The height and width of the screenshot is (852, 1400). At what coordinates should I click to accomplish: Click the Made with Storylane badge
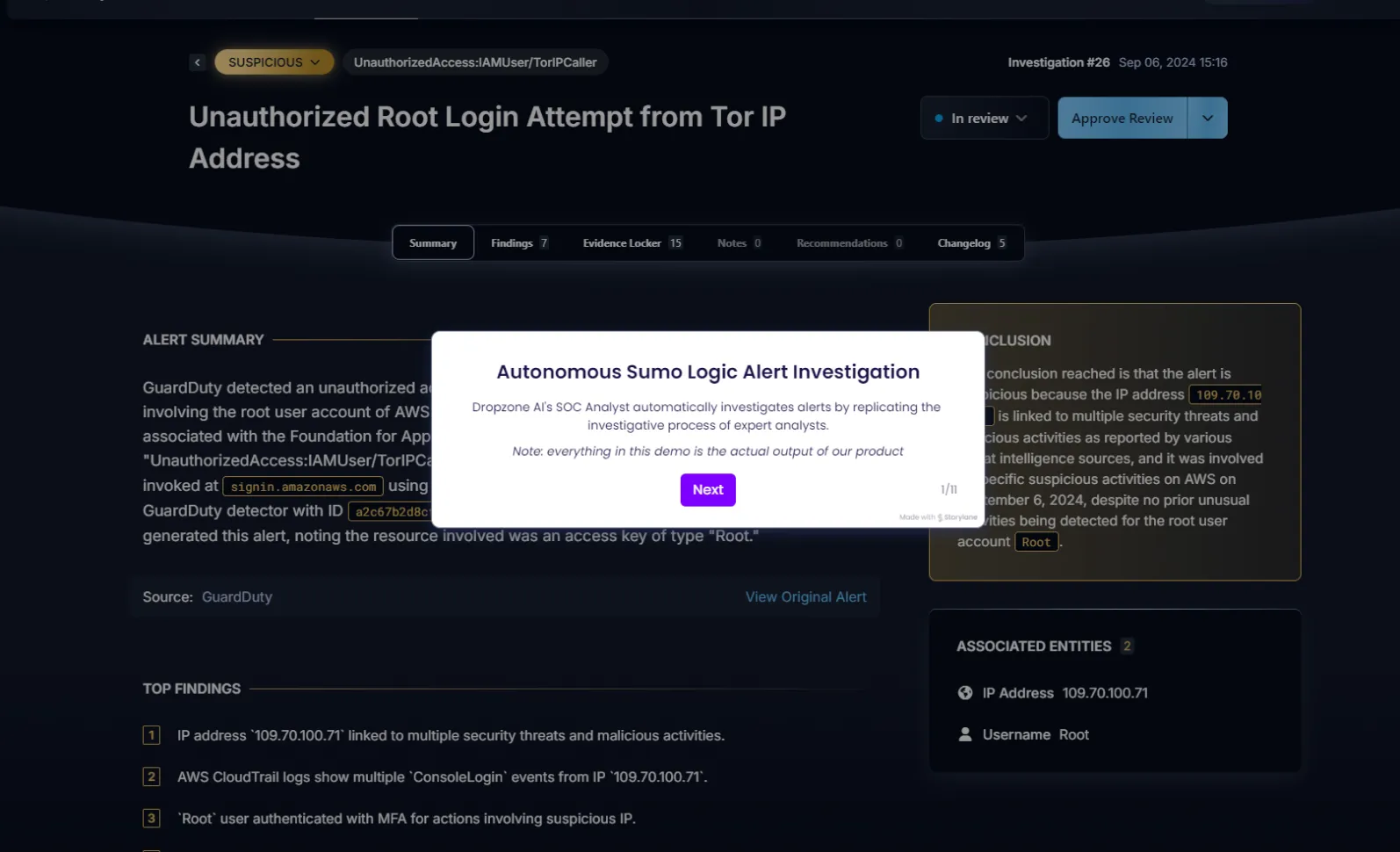(938, 517)
